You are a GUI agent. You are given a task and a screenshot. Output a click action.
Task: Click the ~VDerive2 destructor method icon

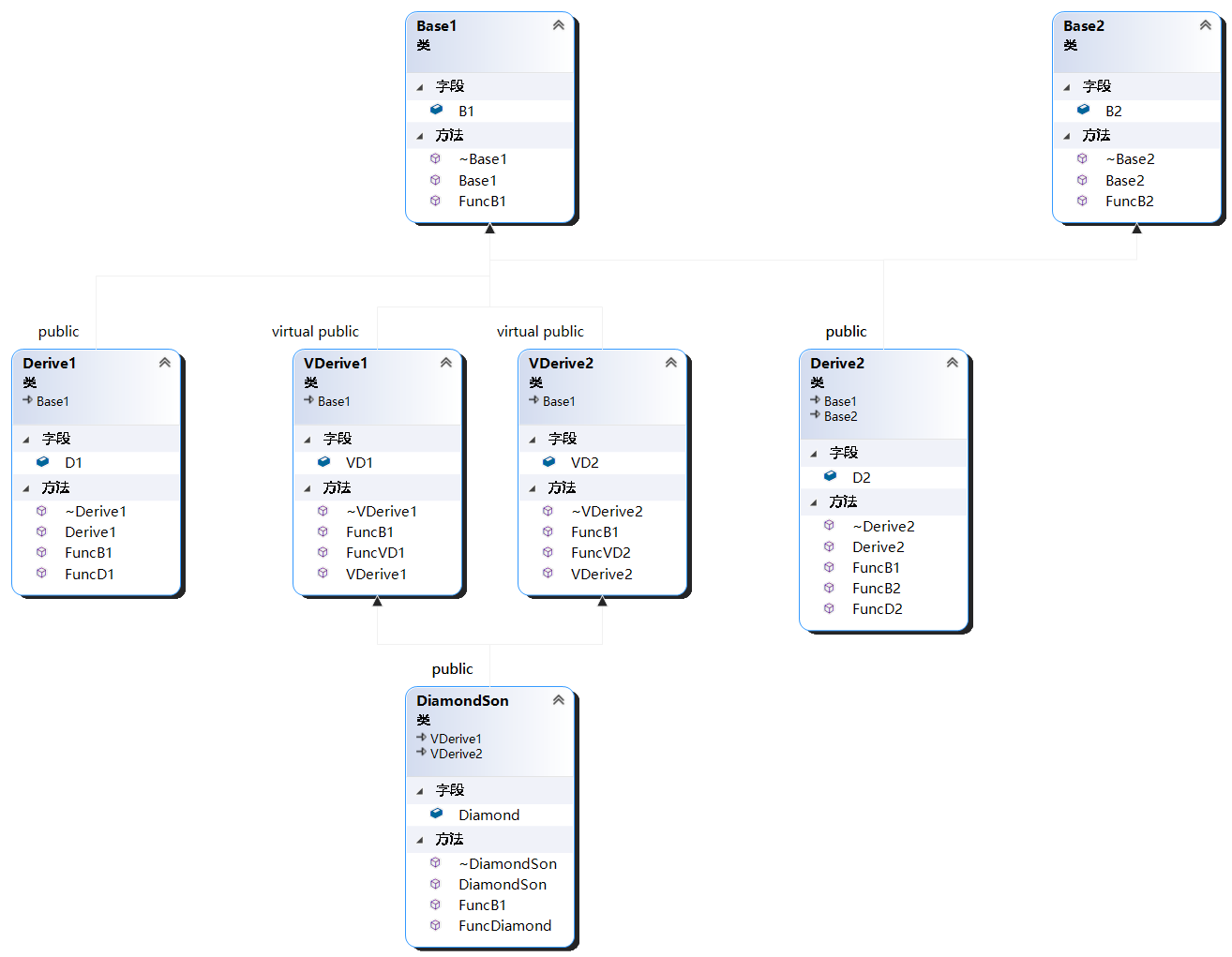coord(548,511)
